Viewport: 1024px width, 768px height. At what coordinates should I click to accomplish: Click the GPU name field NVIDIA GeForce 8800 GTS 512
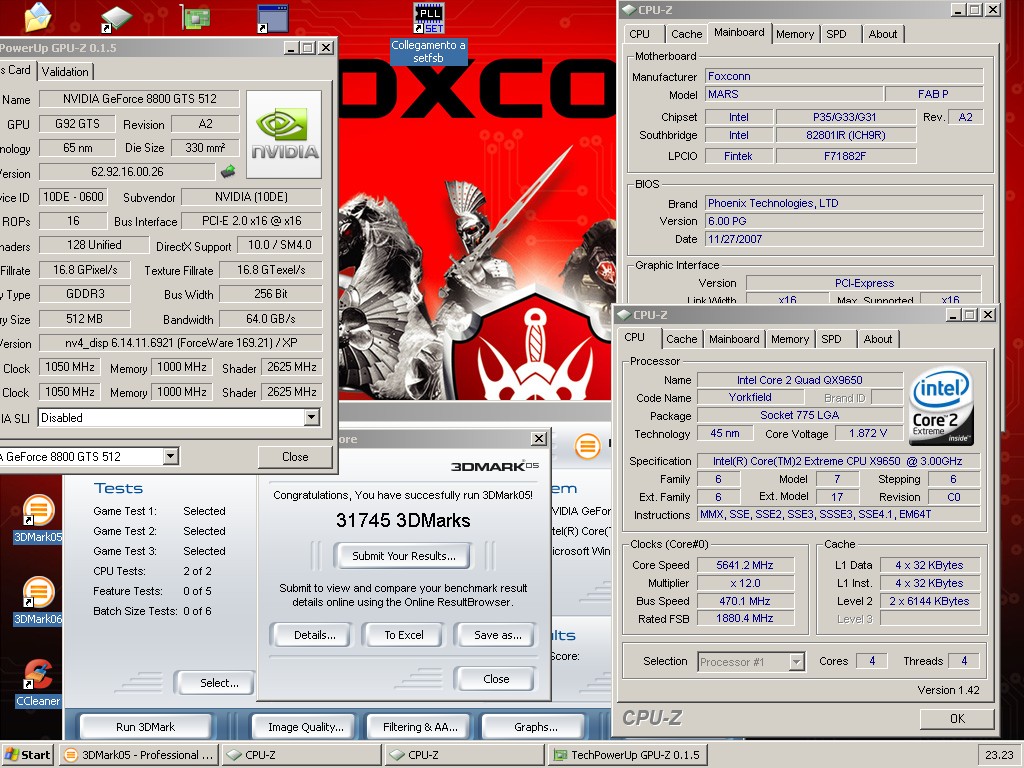click(140, 99)
